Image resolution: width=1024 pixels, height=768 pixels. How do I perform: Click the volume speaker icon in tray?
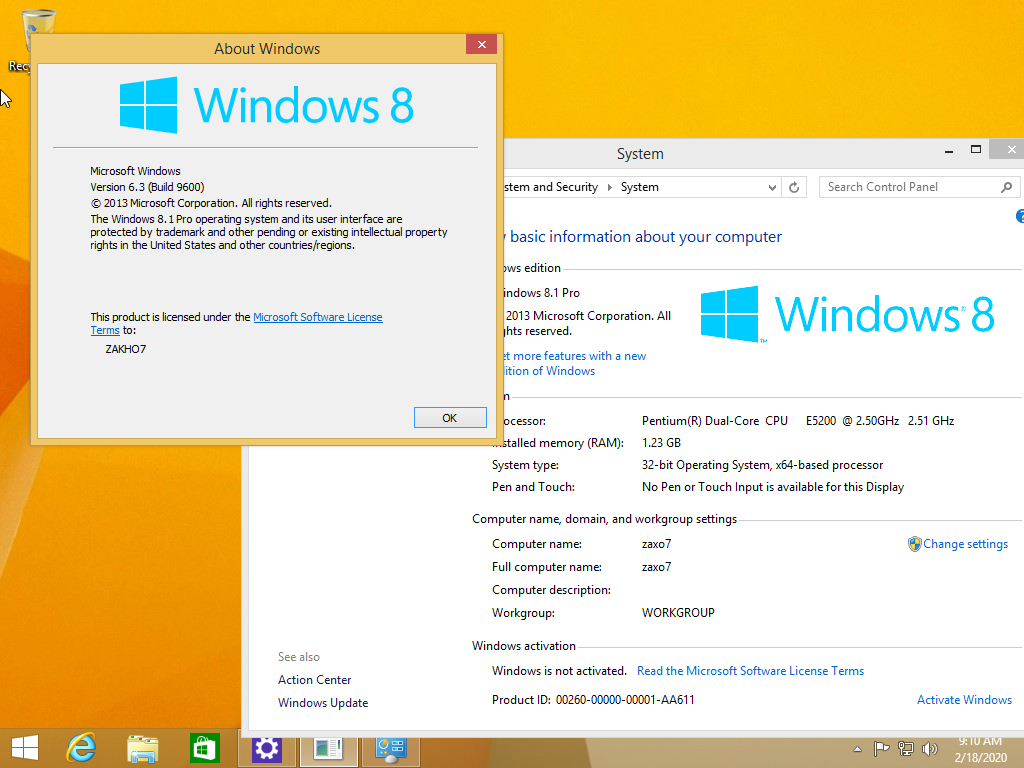pyautogui.click(x=929, y=749)
